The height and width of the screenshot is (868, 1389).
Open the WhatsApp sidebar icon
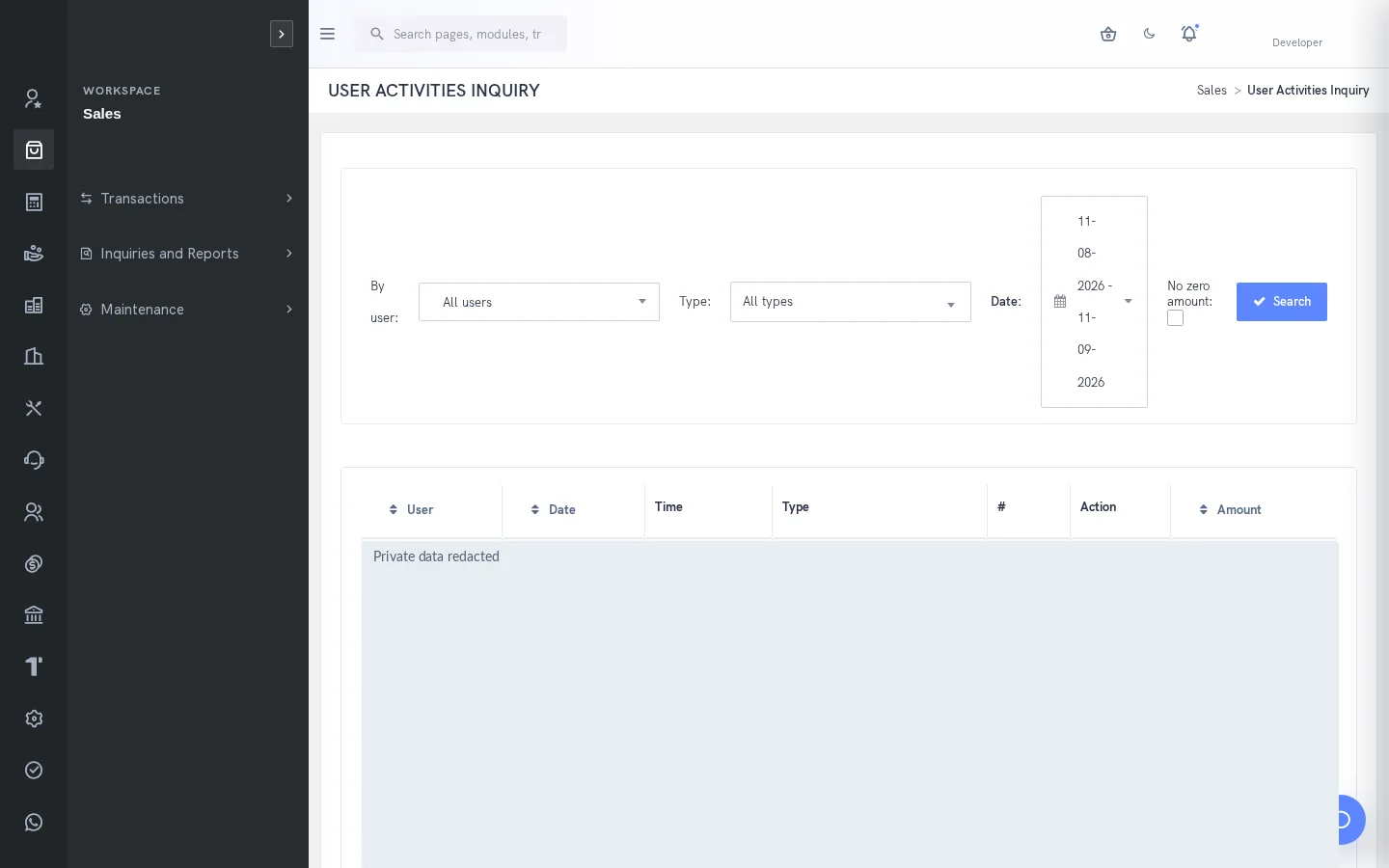[34, 823]
